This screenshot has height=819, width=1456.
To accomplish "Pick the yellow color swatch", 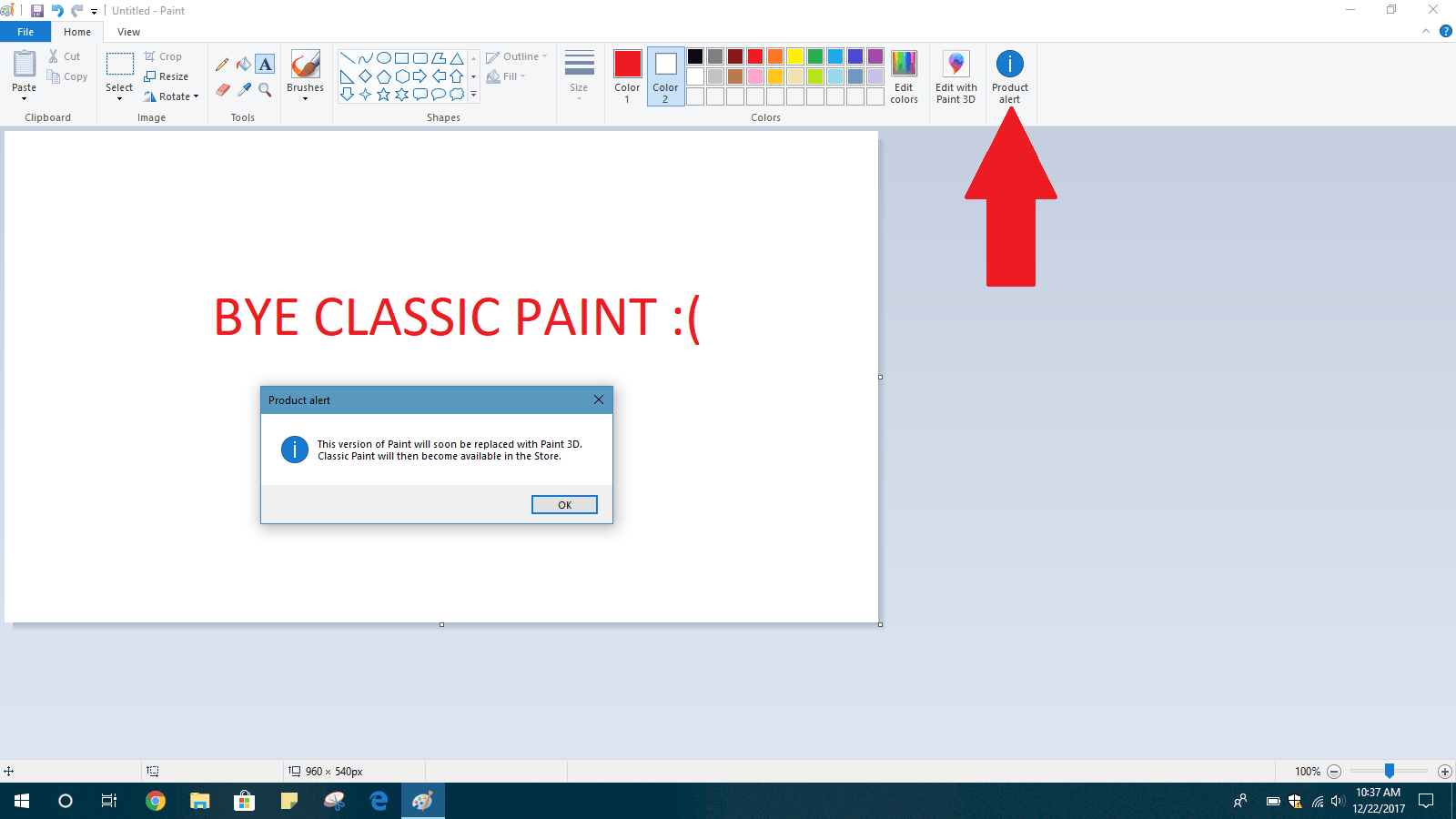I will coord(795,56).
